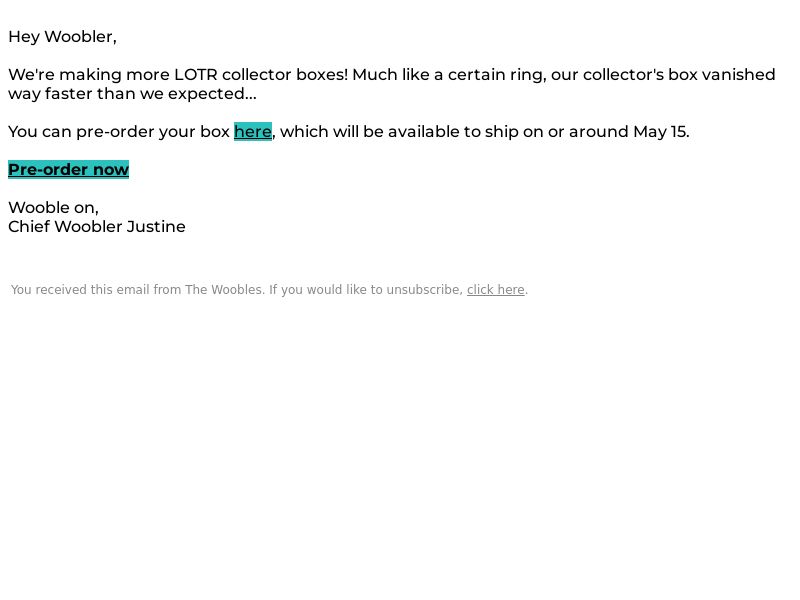Click the words "collector boxes!" in first sentence
Image resolution: width=800 pixels, height=600 pixels.
[285, 74]
